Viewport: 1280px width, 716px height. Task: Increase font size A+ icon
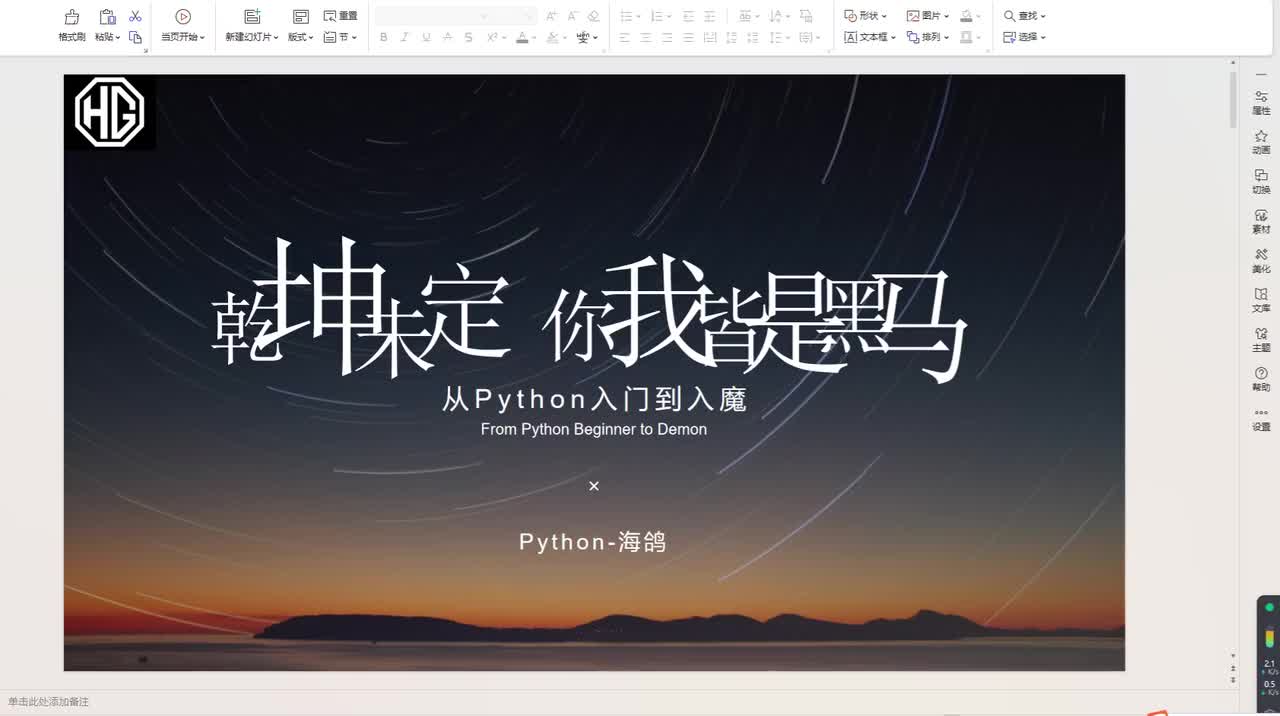tap(552, 16)
